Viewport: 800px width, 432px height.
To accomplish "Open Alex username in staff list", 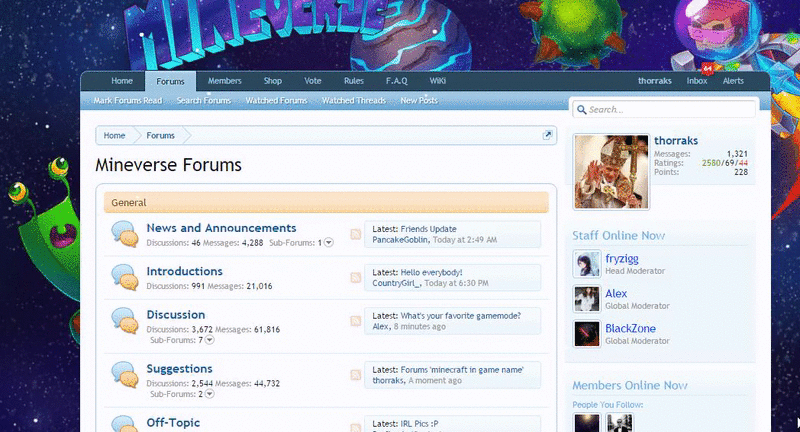I will click(x=616, y=294).
